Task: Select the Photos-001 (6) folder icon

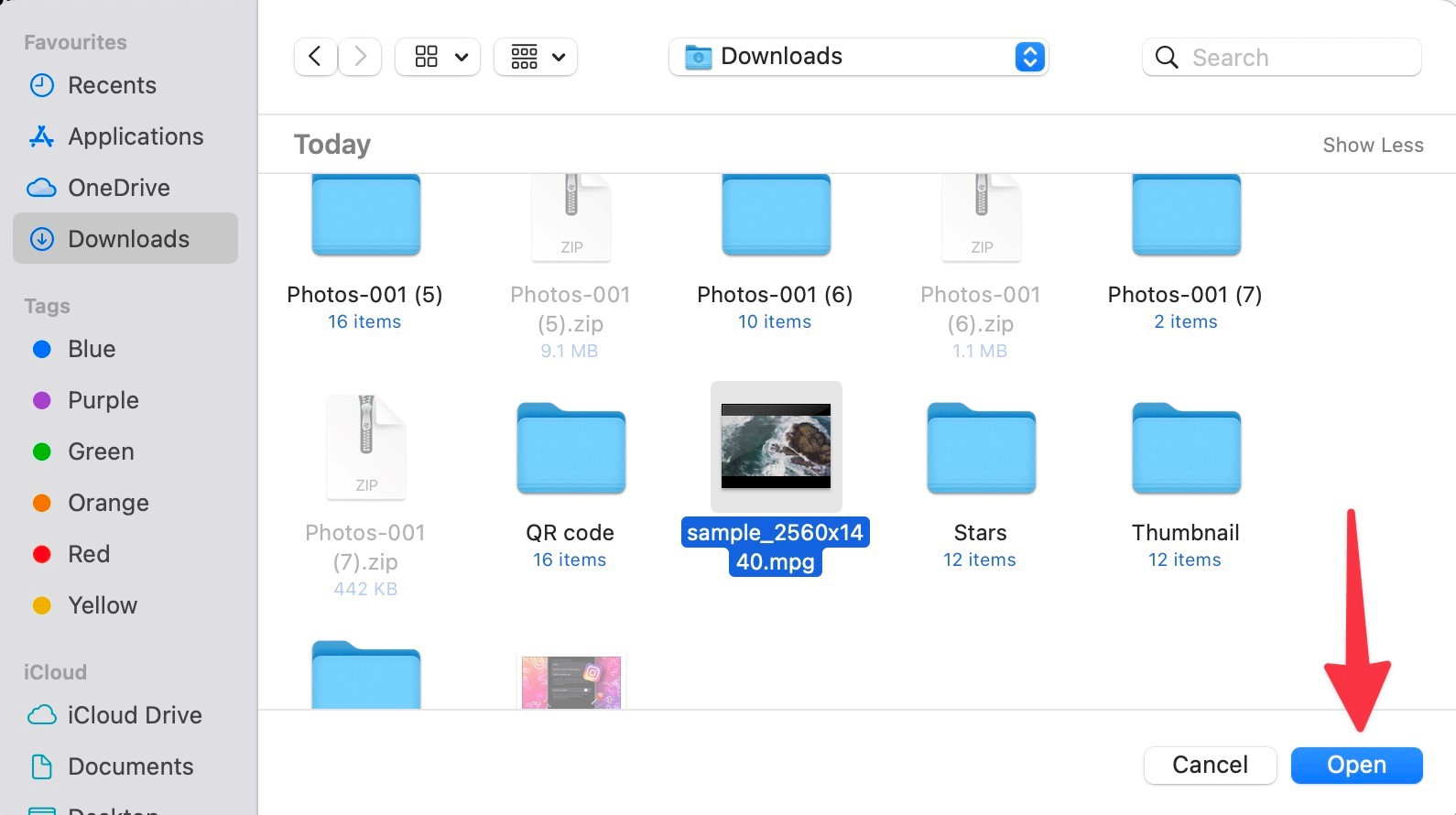Action: coord(776,215)
